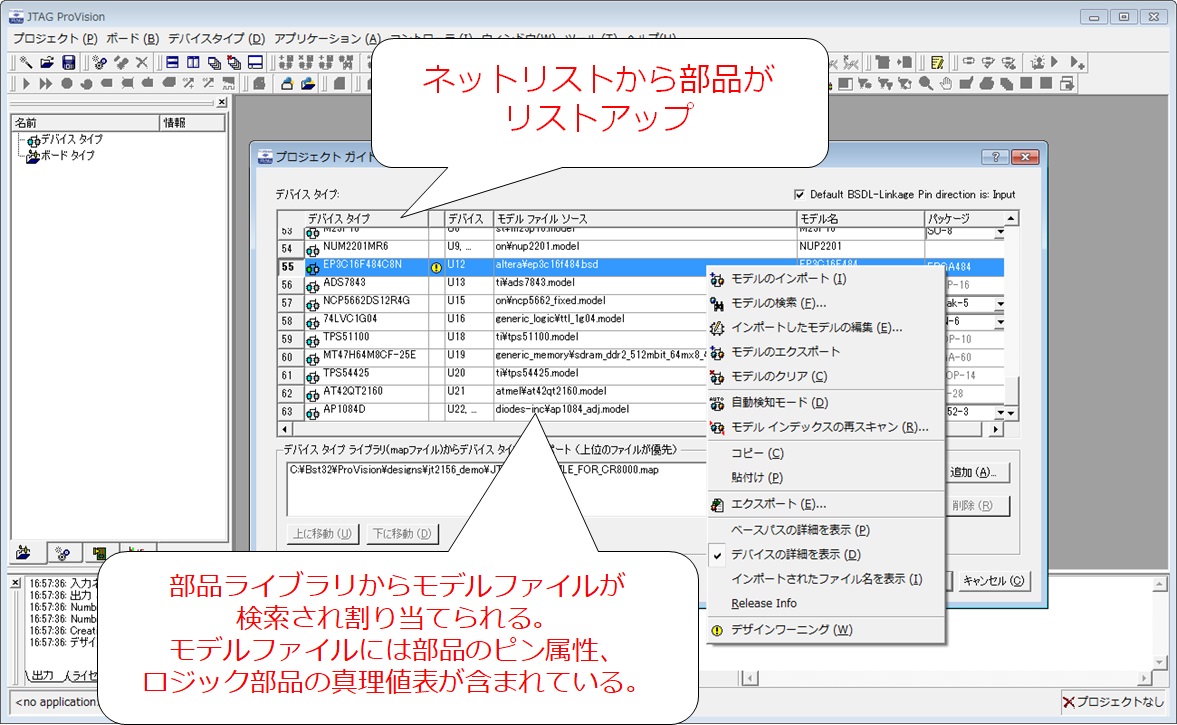This screenshot has height=725, width=1177.
Task: Choose Release Info from context menu
Action: click(826, 603)
